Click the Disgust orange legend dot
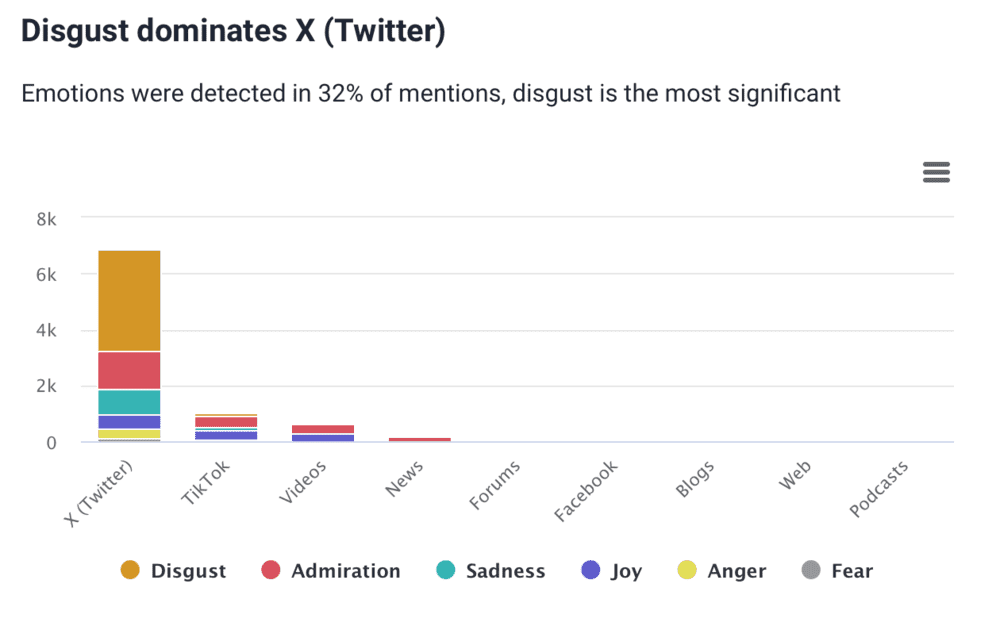 [x=130, y=571]
